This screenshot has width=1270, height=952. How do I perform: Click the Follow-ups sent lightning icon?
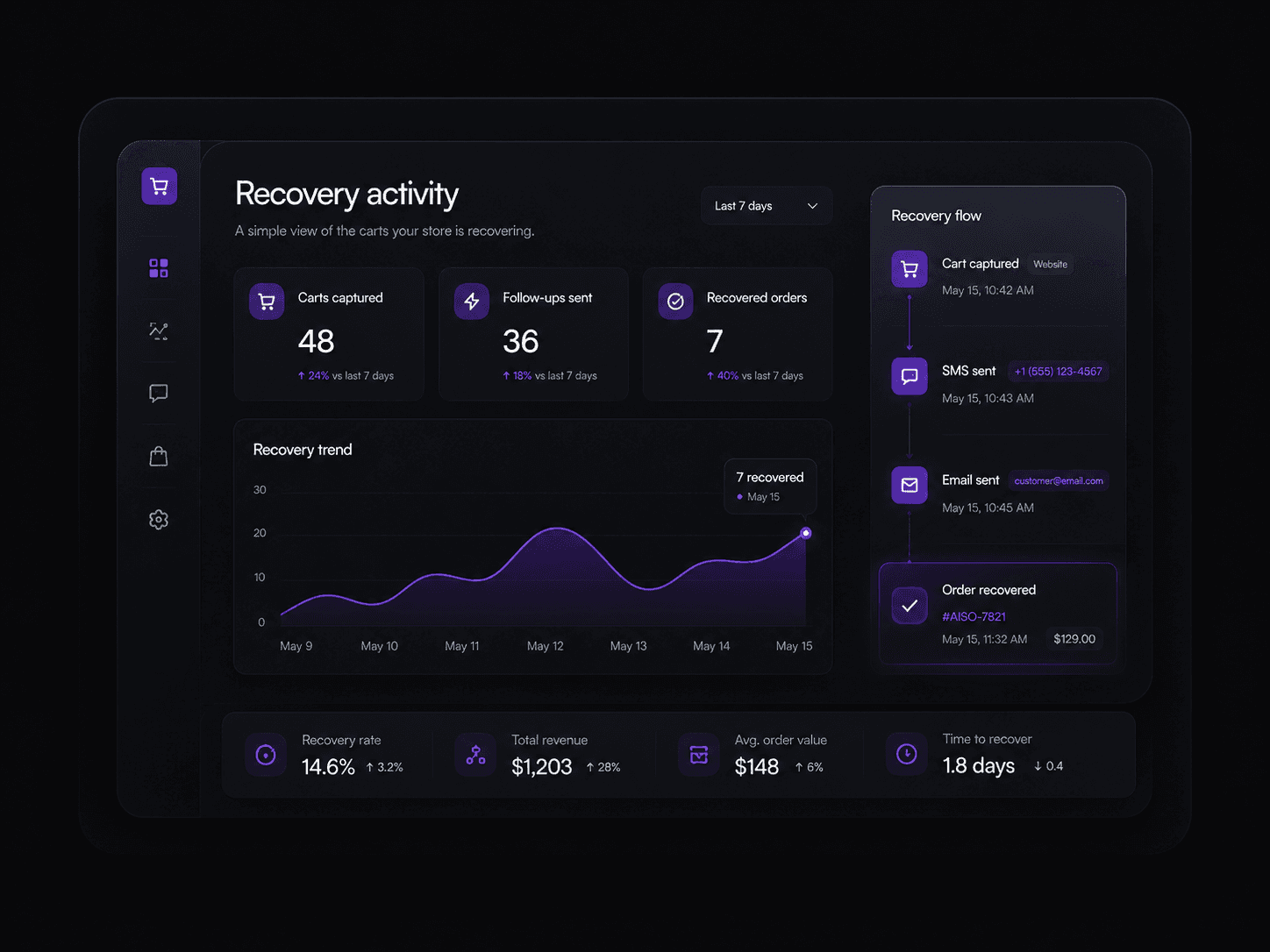click(472, 302)
